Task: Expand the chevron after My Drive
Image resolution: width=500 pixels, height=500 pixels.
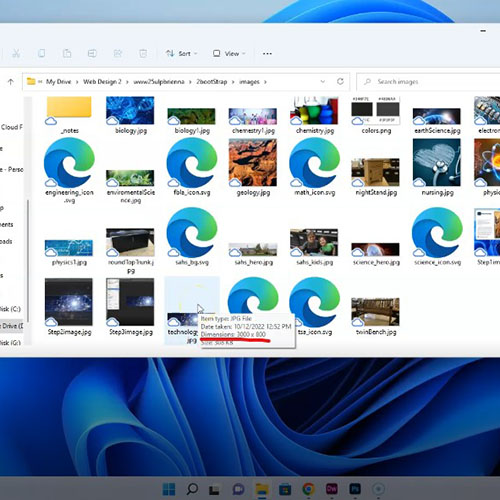Action: 77,82
